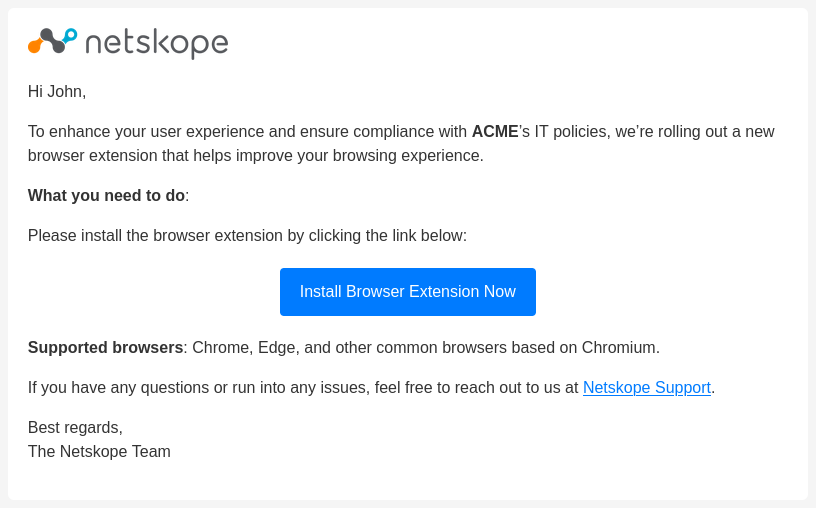
Task: Click the blue ring in Netskope logo
Action: (x=70, y=35)
